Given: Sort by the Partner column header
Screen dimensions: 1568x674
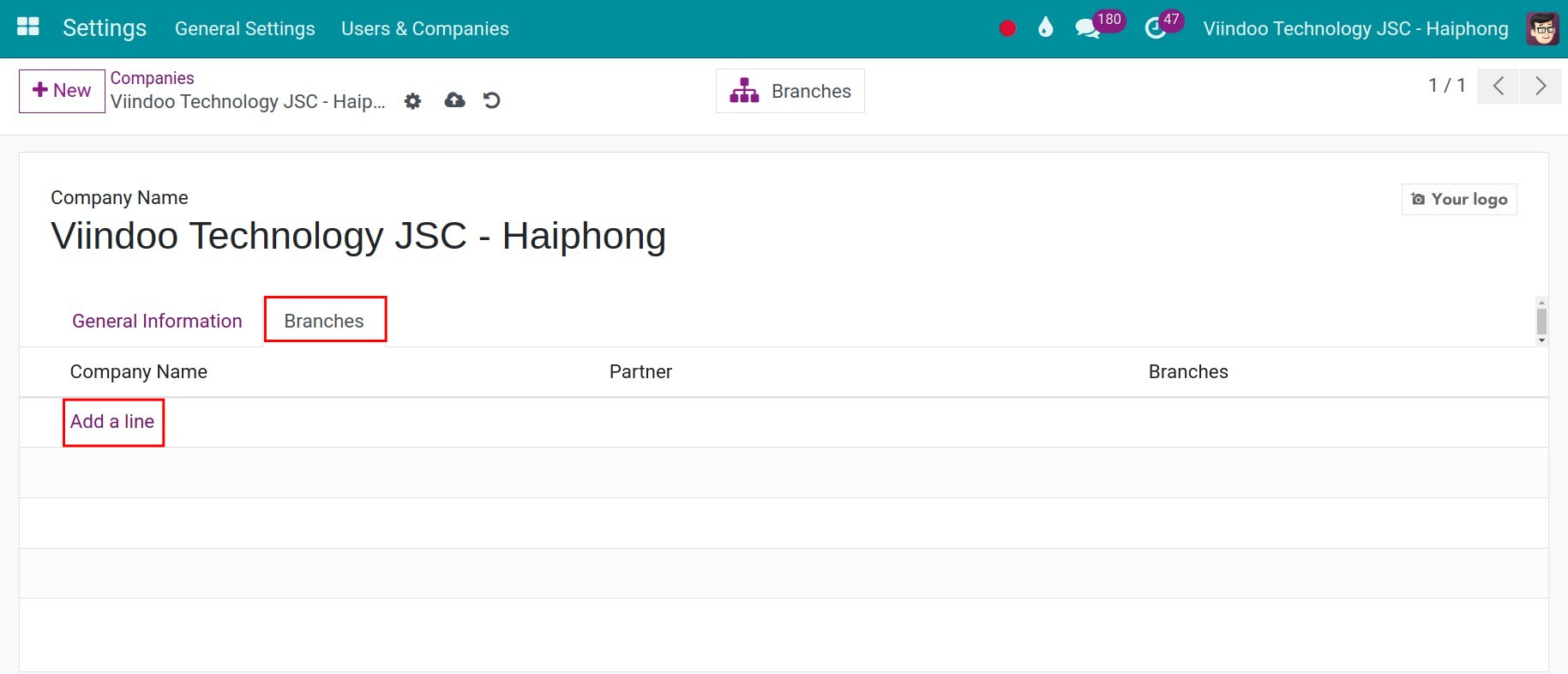Looking at the screenshot, I should (x=640, y=371).
